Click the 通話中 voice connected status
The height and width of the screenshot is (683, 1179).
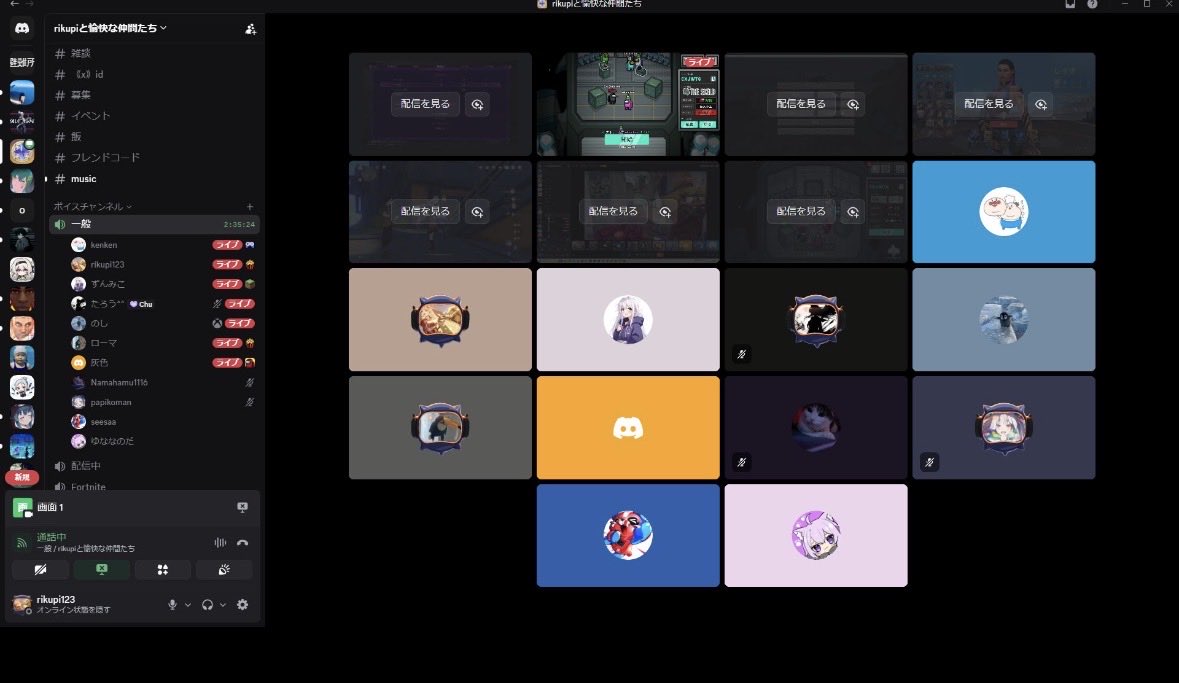[x=51, y=537]
